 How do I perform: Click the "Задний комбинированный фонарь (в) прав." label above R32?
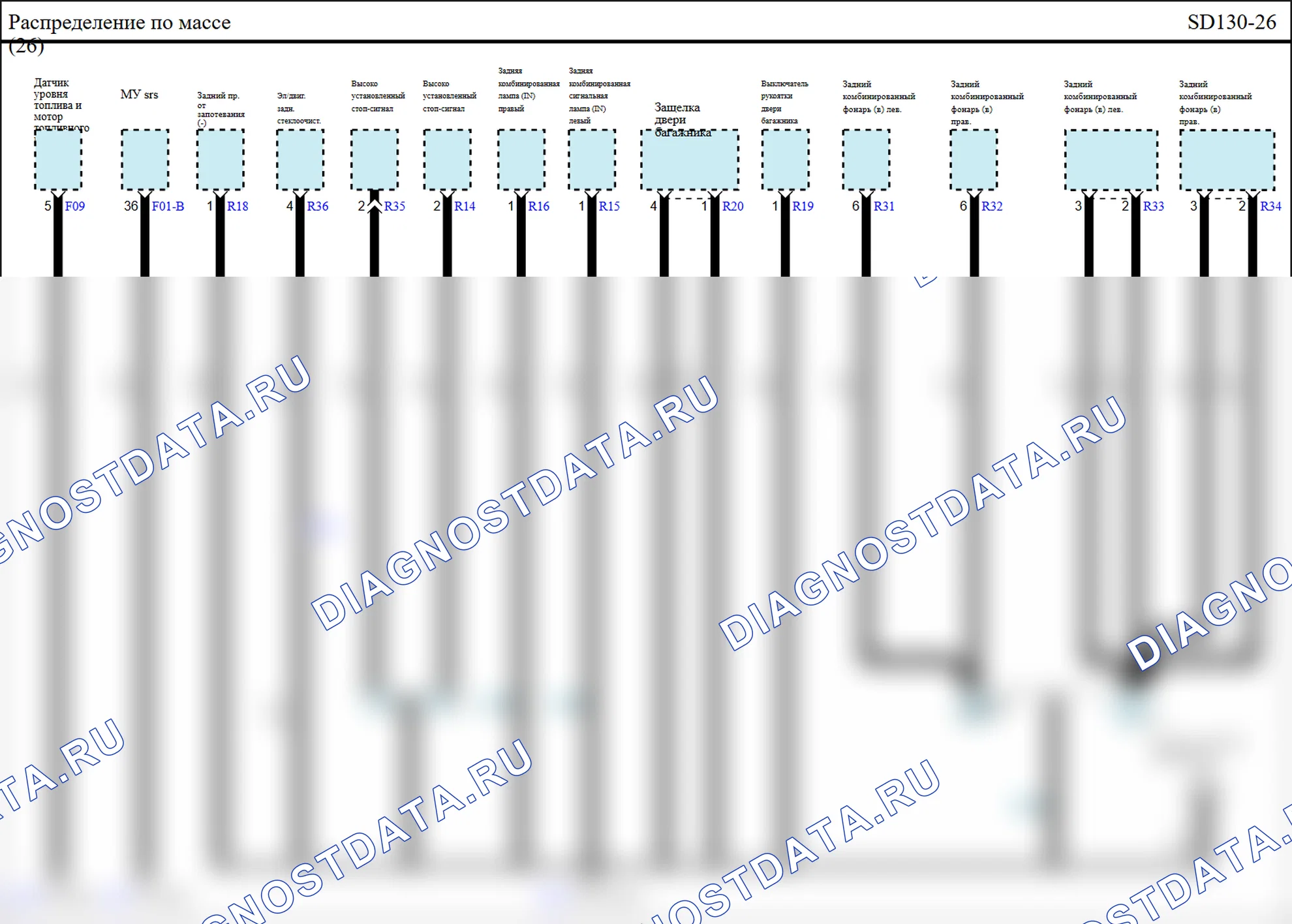(x=987, y=102)
